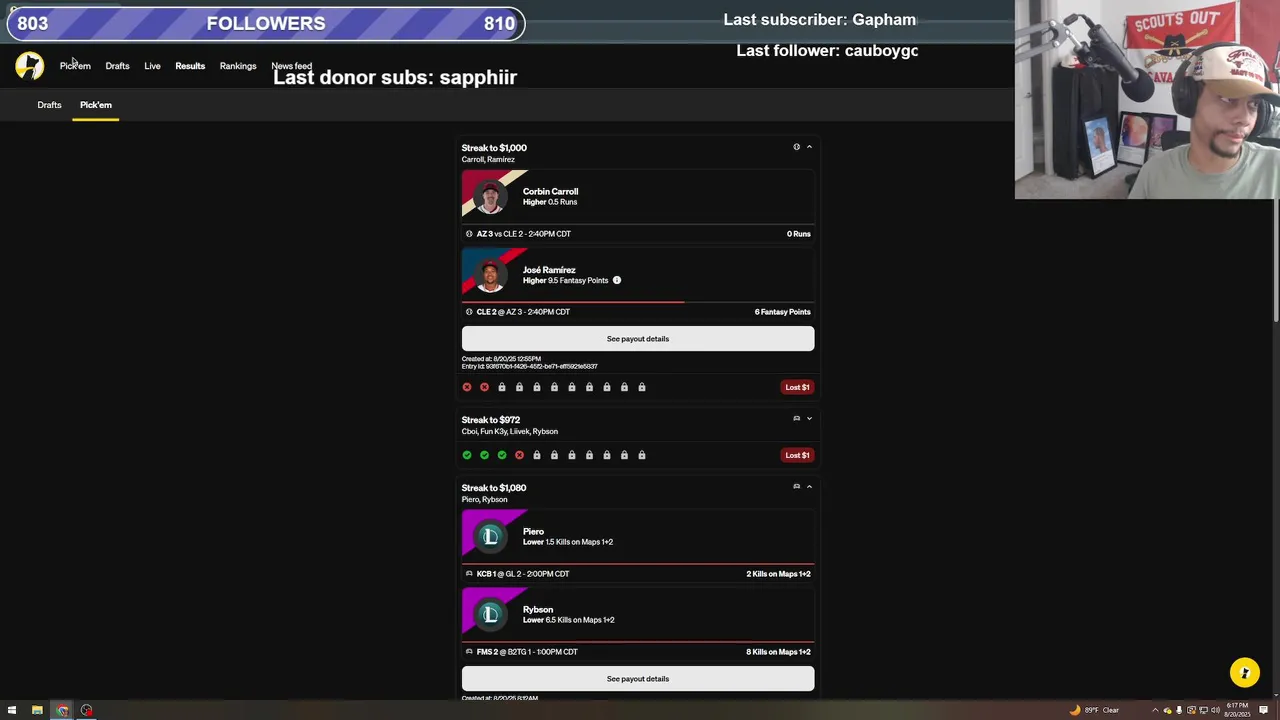Click the baseball icon beside AZ 3 vs CLE 2
Viewport: 1280px width, 720px height.
(x=469, y=234)
